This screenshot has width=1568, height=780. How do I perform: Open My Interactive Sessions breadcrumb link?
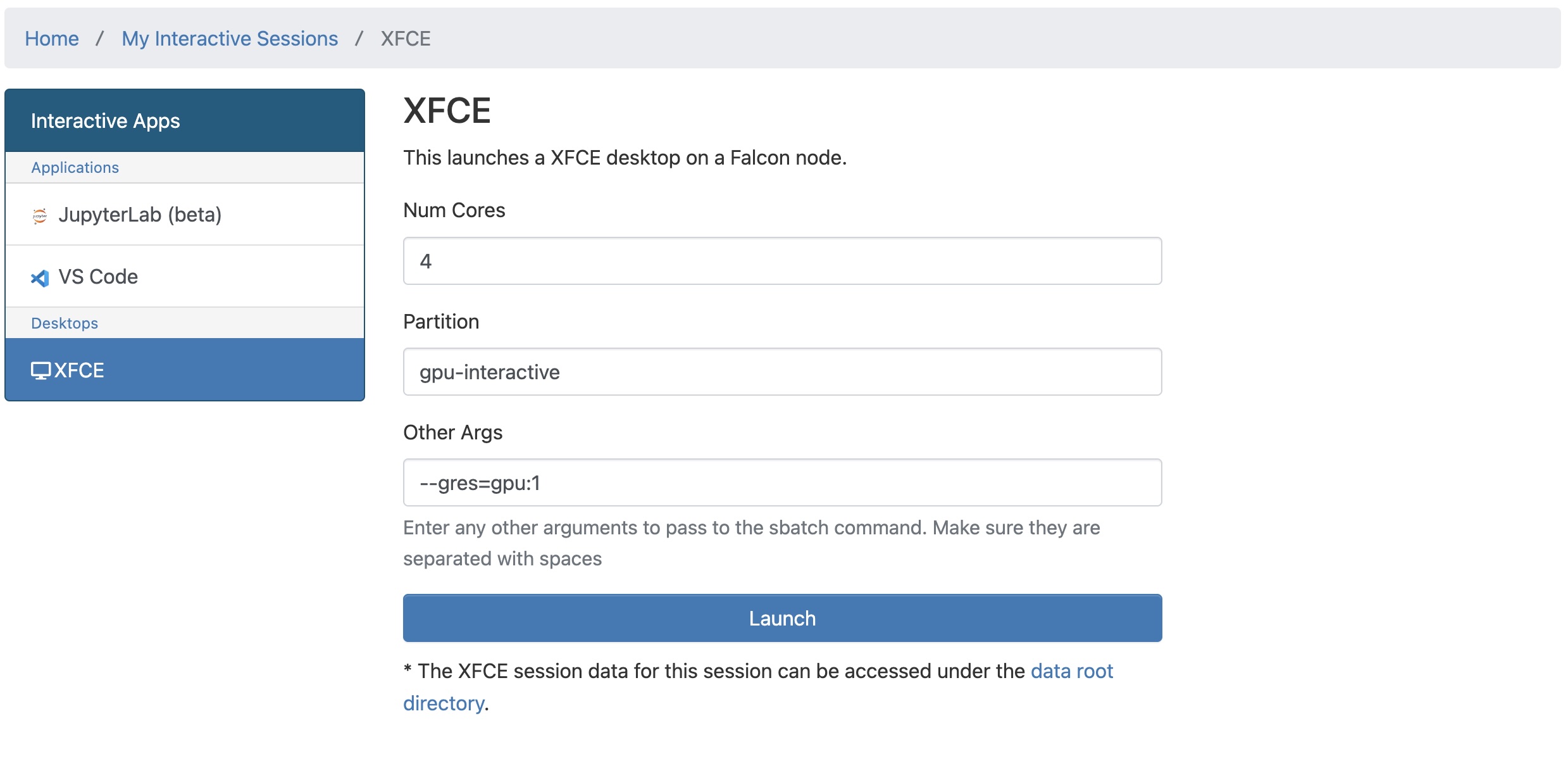tap(230, 39)
